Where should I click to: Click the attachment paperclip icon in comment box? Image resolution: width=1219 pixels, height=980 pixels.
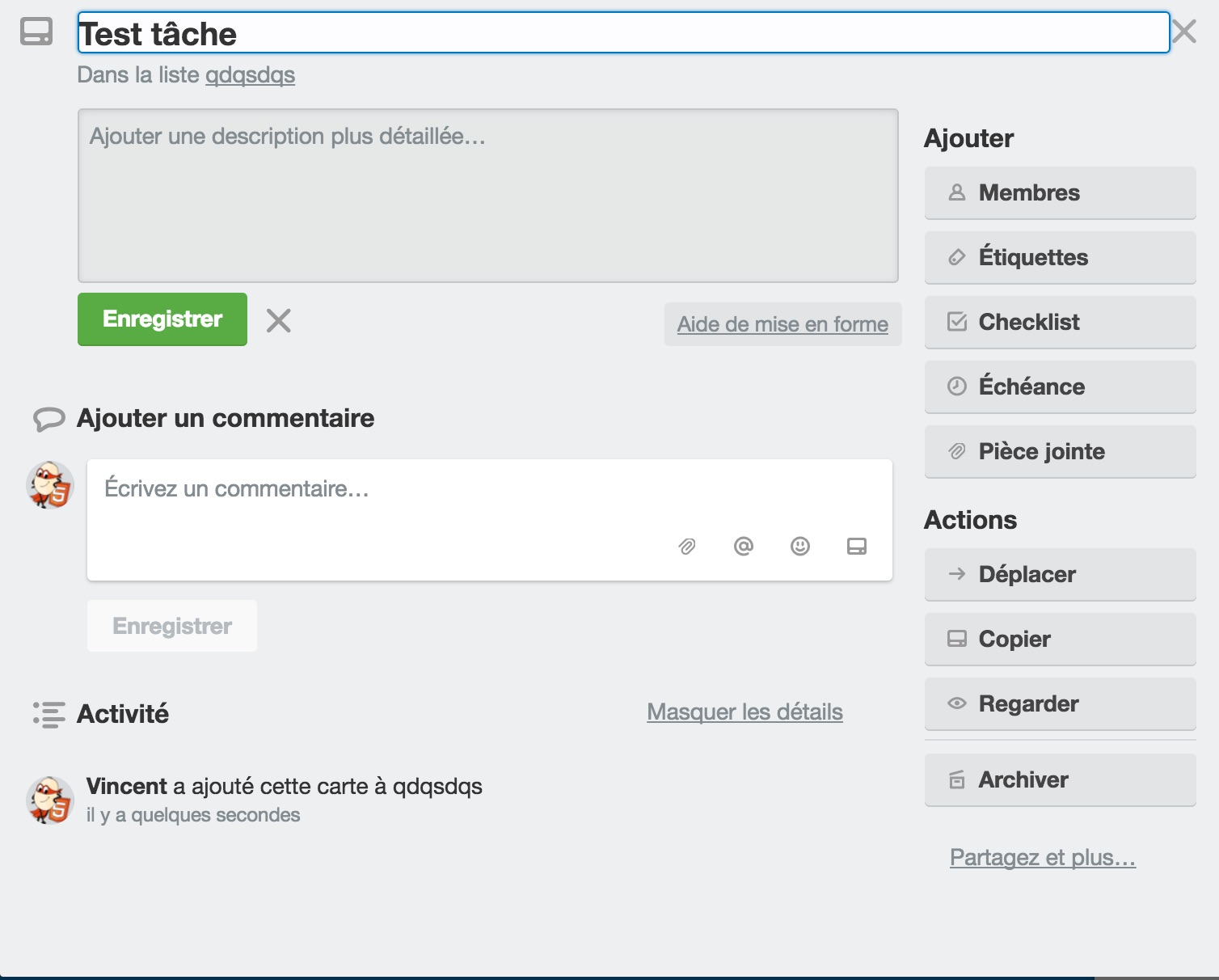click(x=687, y=547)
